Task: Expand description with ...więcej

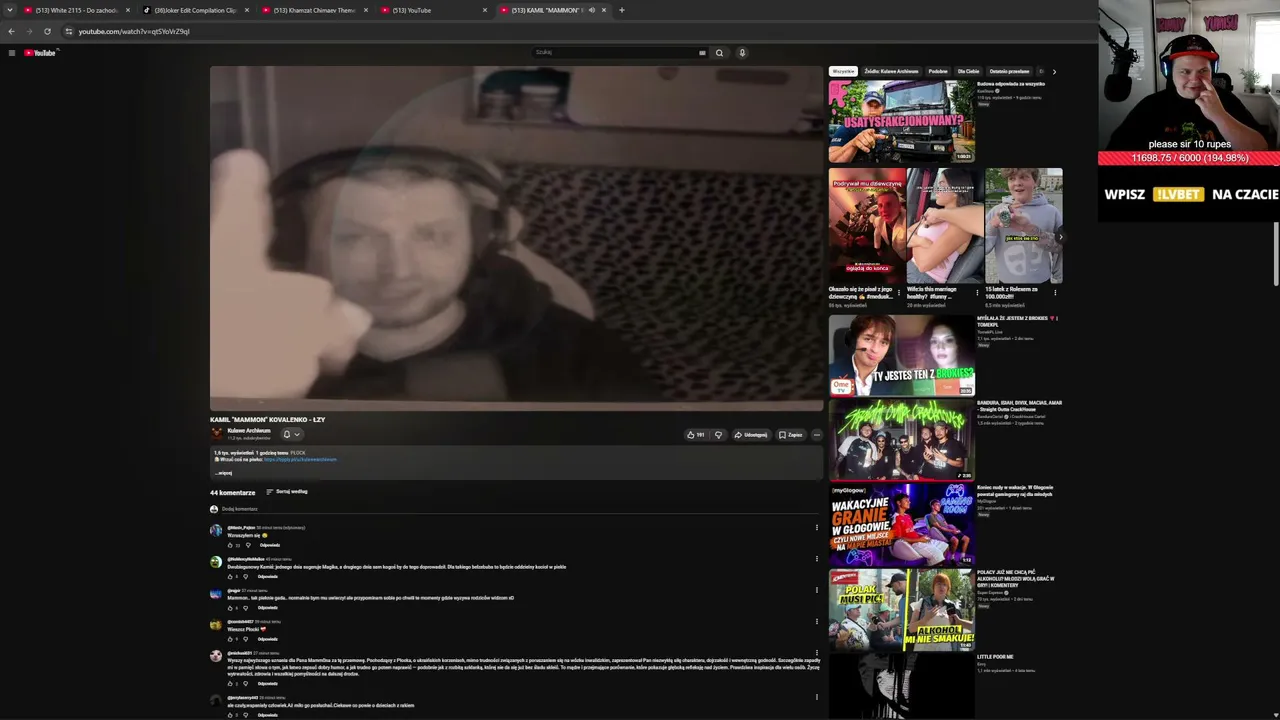Action: pos(223,473)
